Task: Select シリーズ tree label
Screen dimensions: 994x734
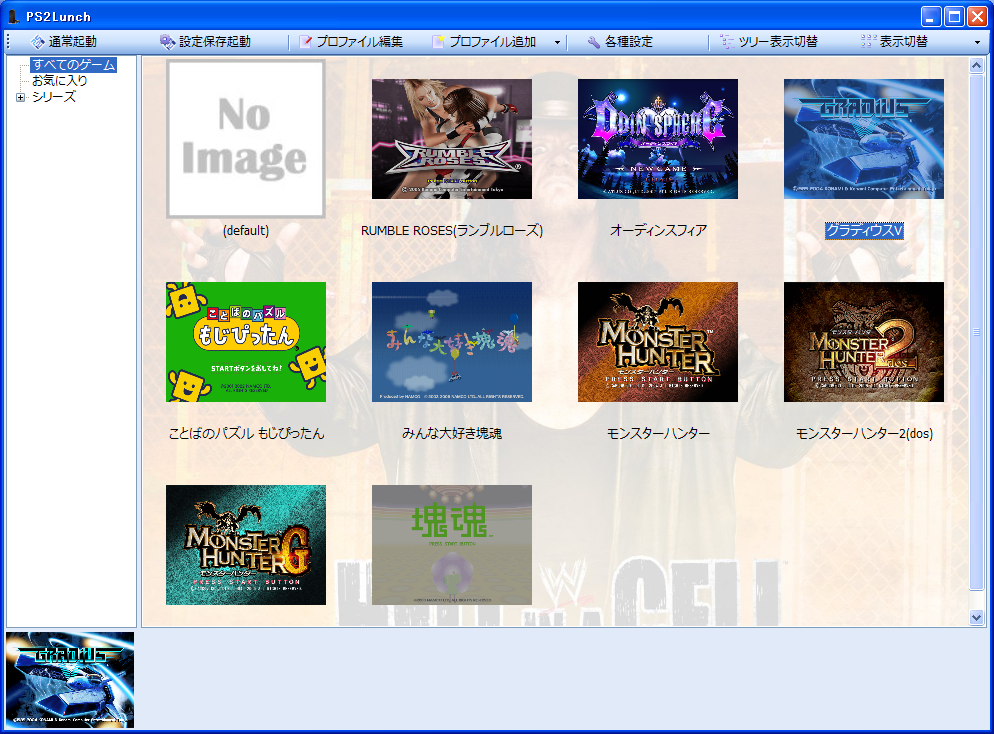Action: (54, 97)
